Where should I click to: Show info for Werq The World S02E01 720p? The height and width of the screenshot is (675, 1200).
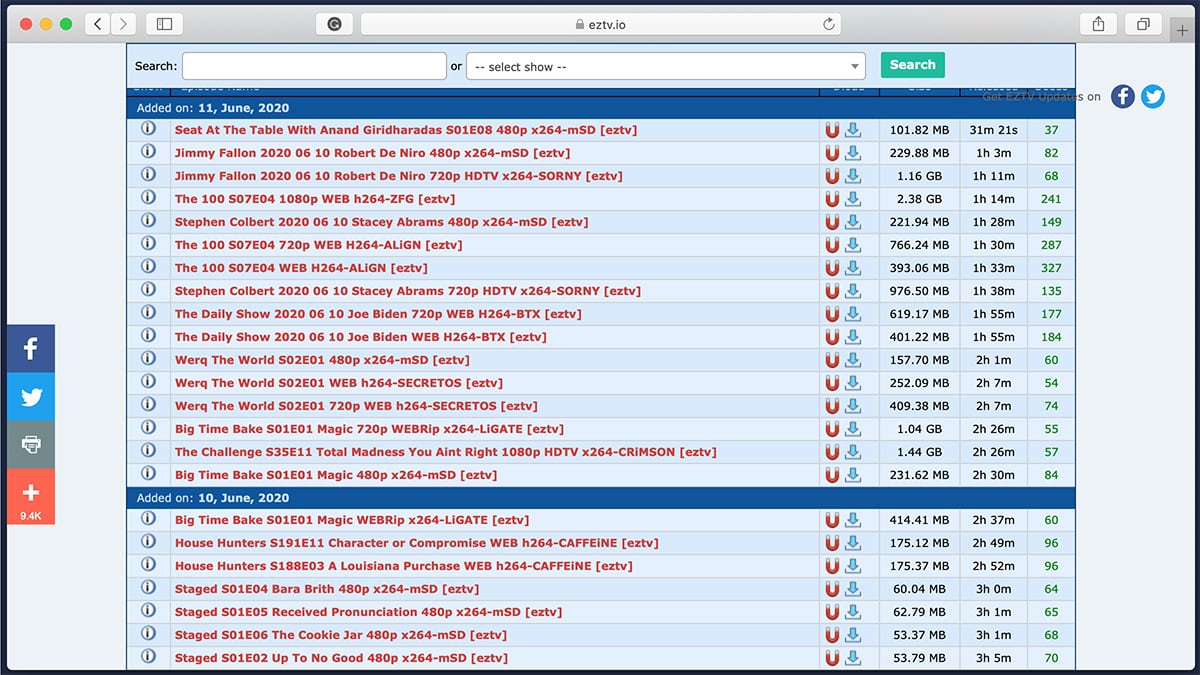click(148, 405)
